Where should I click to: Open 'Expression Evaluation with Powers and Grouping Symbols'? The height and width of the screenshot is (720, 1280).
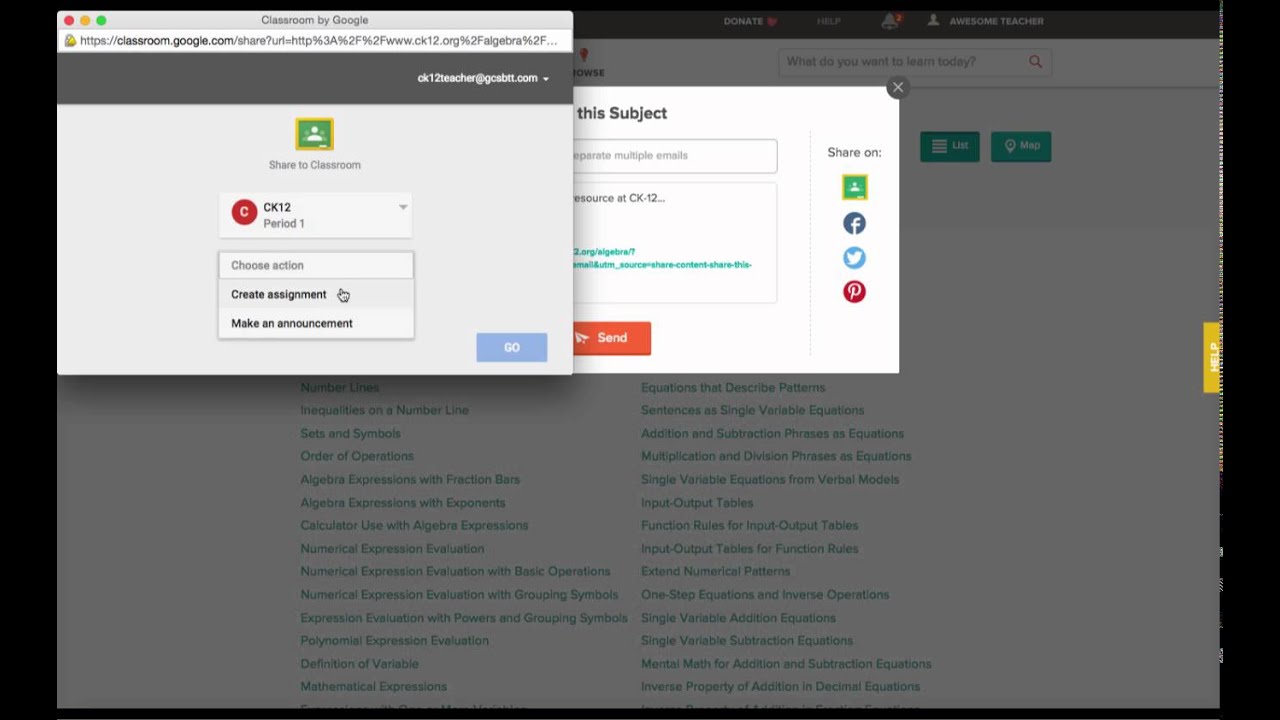pyautogui.click(x=464, y=618)
